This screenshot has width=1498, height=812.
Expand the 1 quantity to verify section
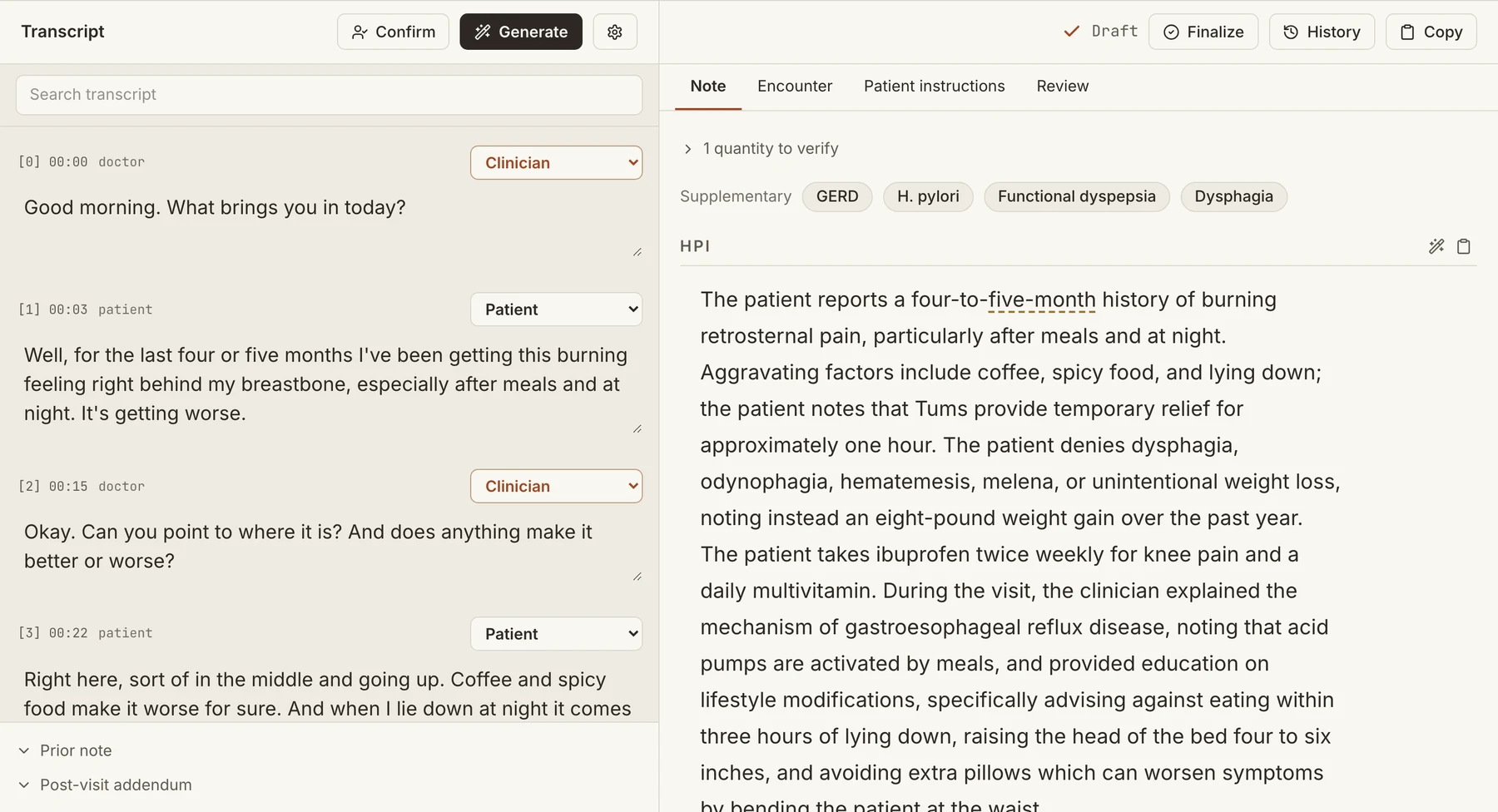[761, 148]
